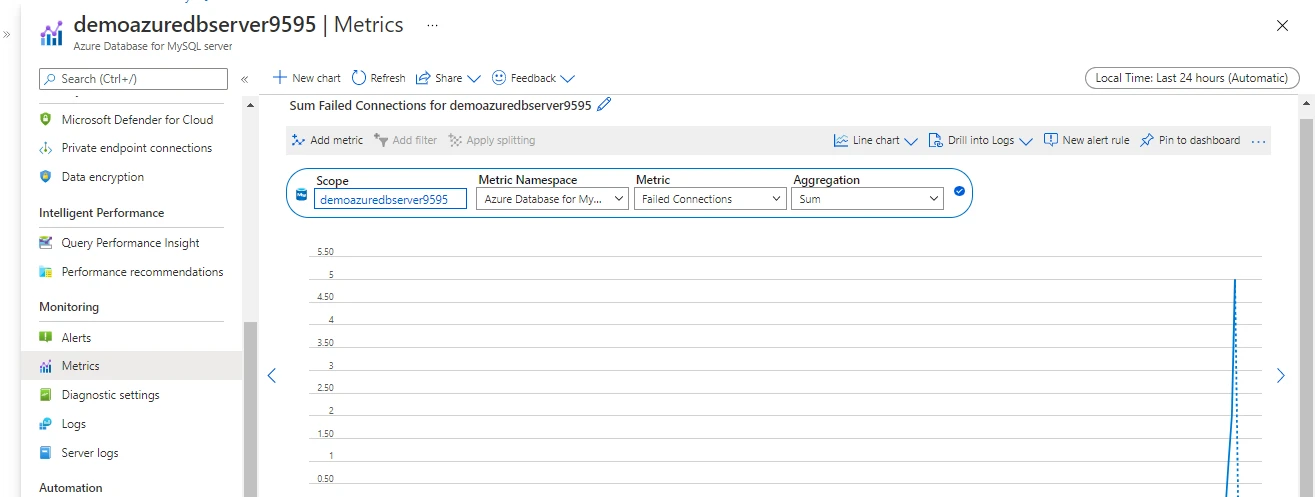Open chart more options ellipsis
The width and height of the screenshot is (1315, 497).
[1258, 141]
